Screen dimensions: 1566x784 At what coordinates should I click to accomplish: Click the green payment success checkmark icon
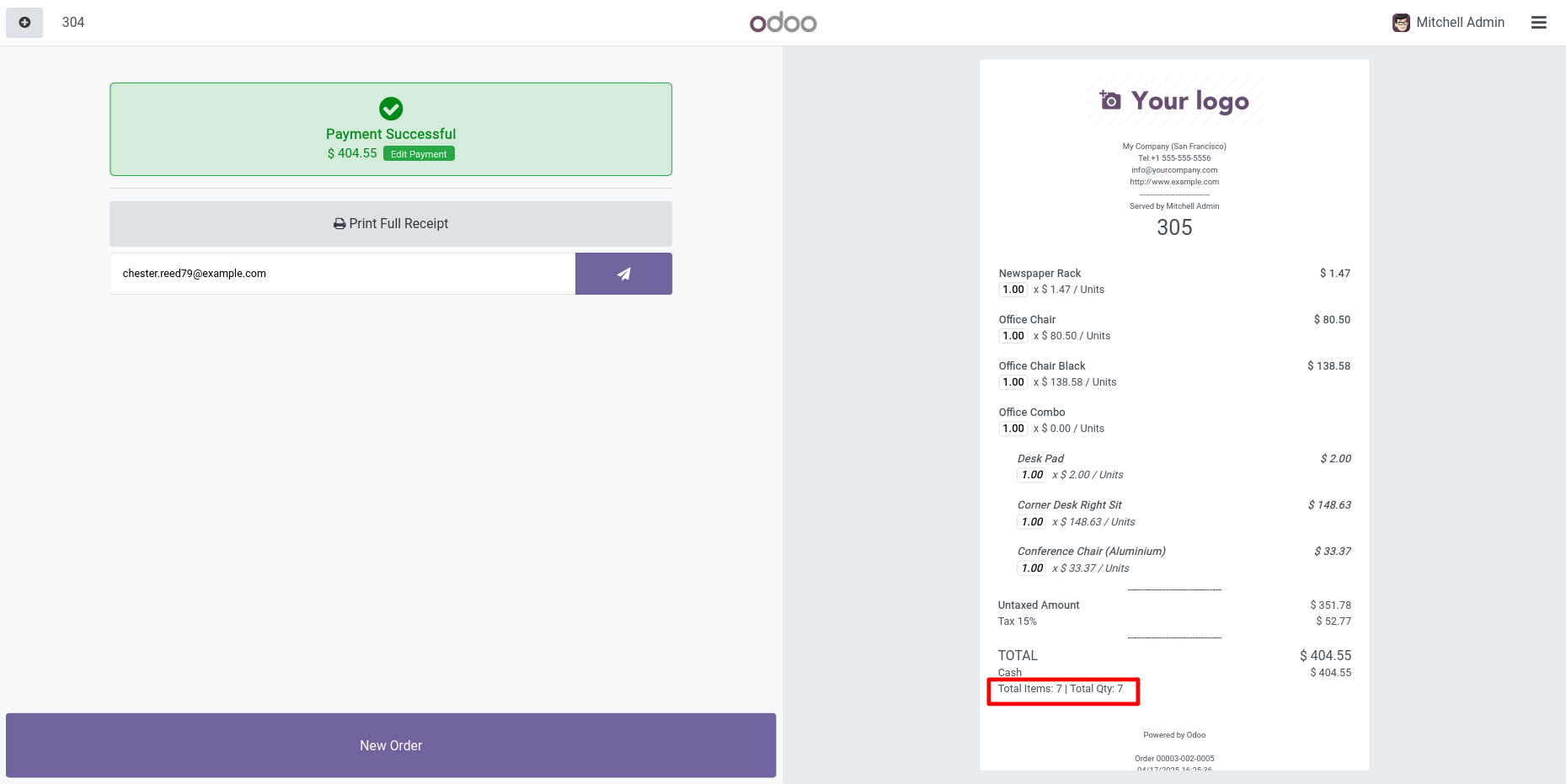tap(391, 109)
